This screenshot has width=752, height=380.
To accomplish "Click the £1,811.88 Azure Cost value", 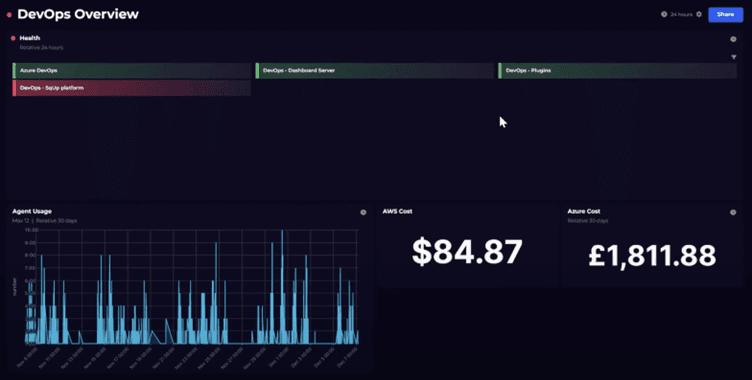I will pos(652,256).
